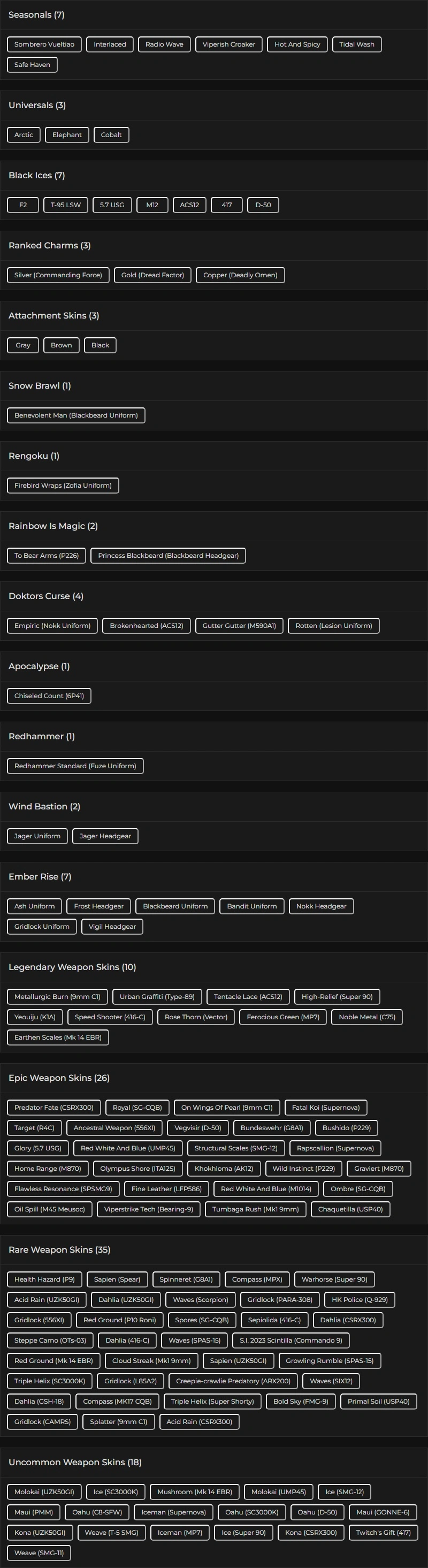This screenshot has height=1568, width=428.
Task: Select the Vigil Headgear tag
Action: click(x=112, y=927)
